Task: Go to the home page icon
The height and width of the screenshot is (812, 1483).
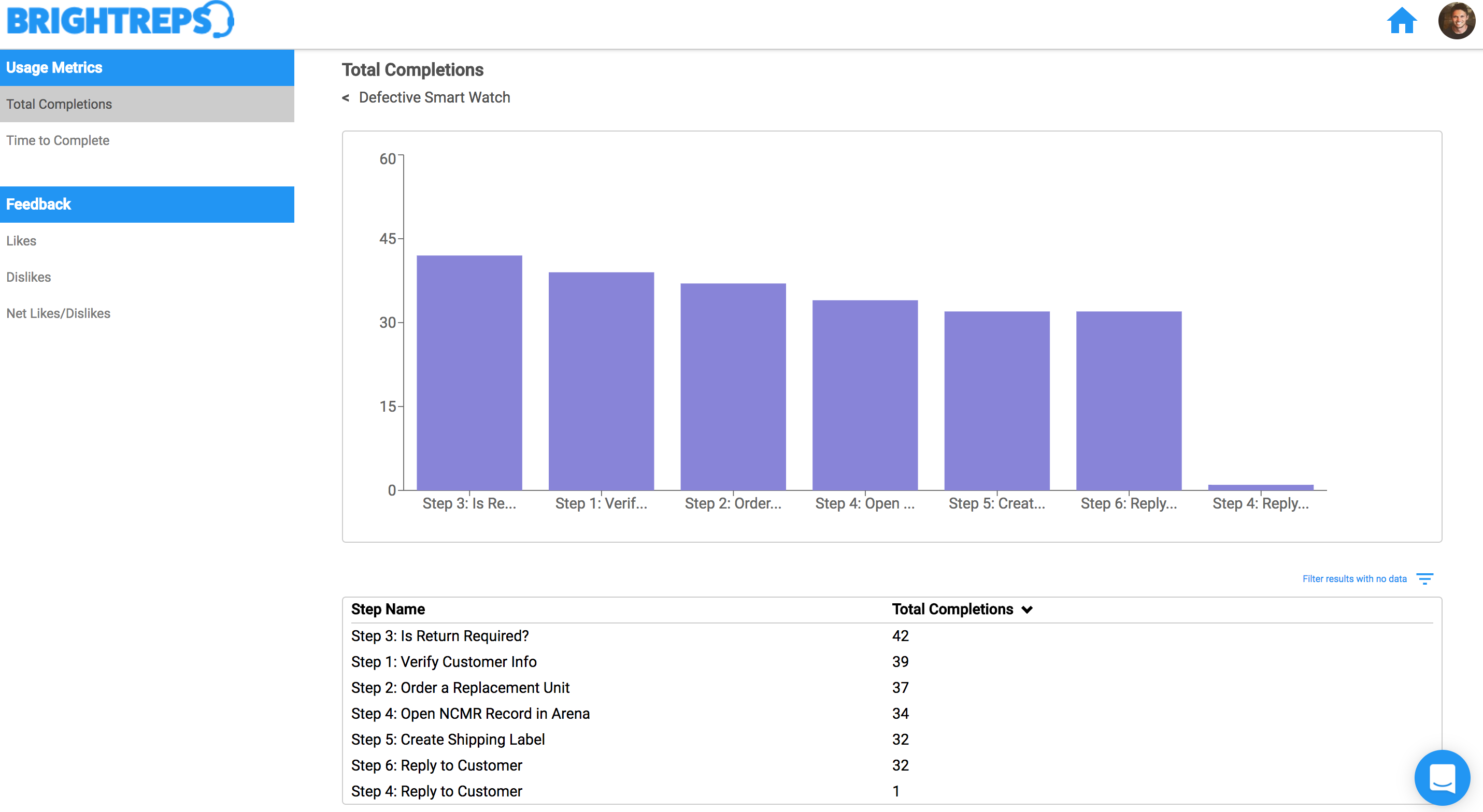Action: point(1401,21)
